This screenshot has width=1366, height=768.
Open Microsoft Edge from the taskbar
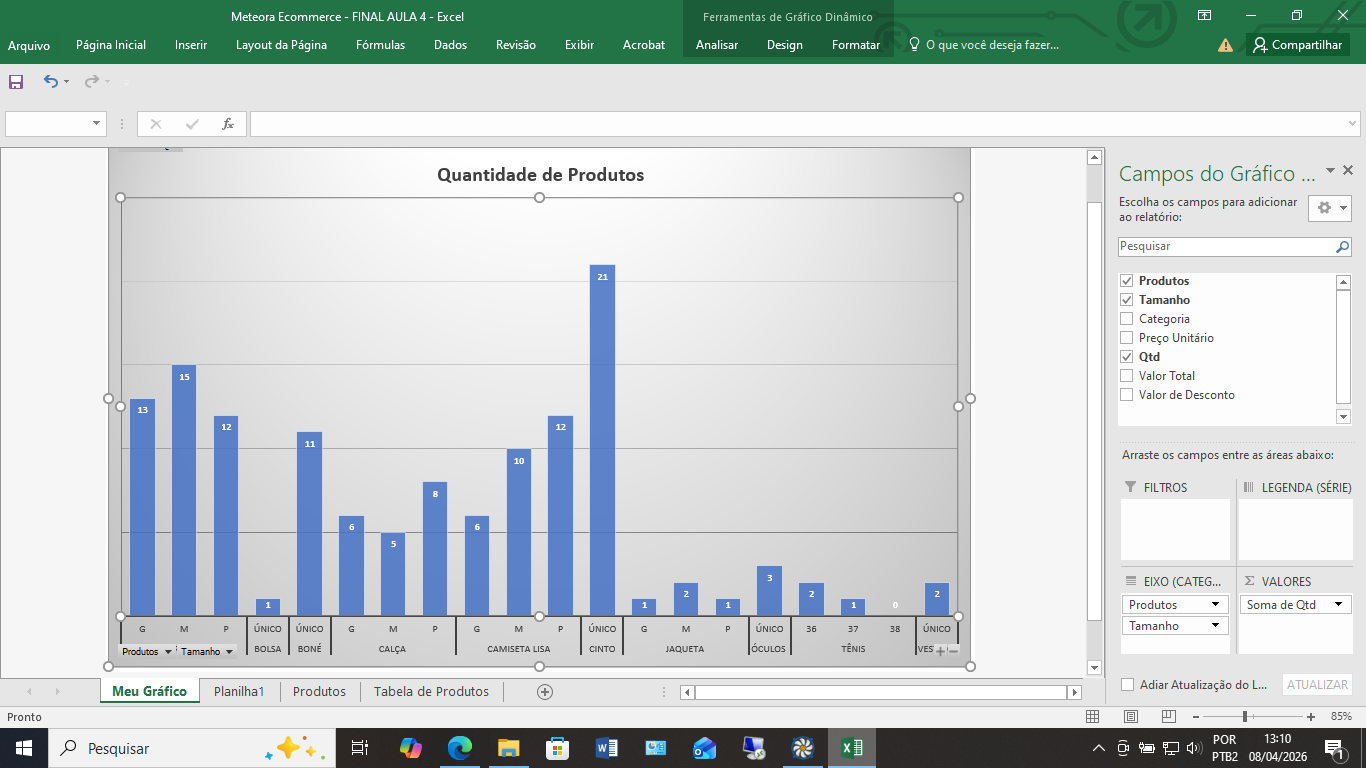pos(460,748)
